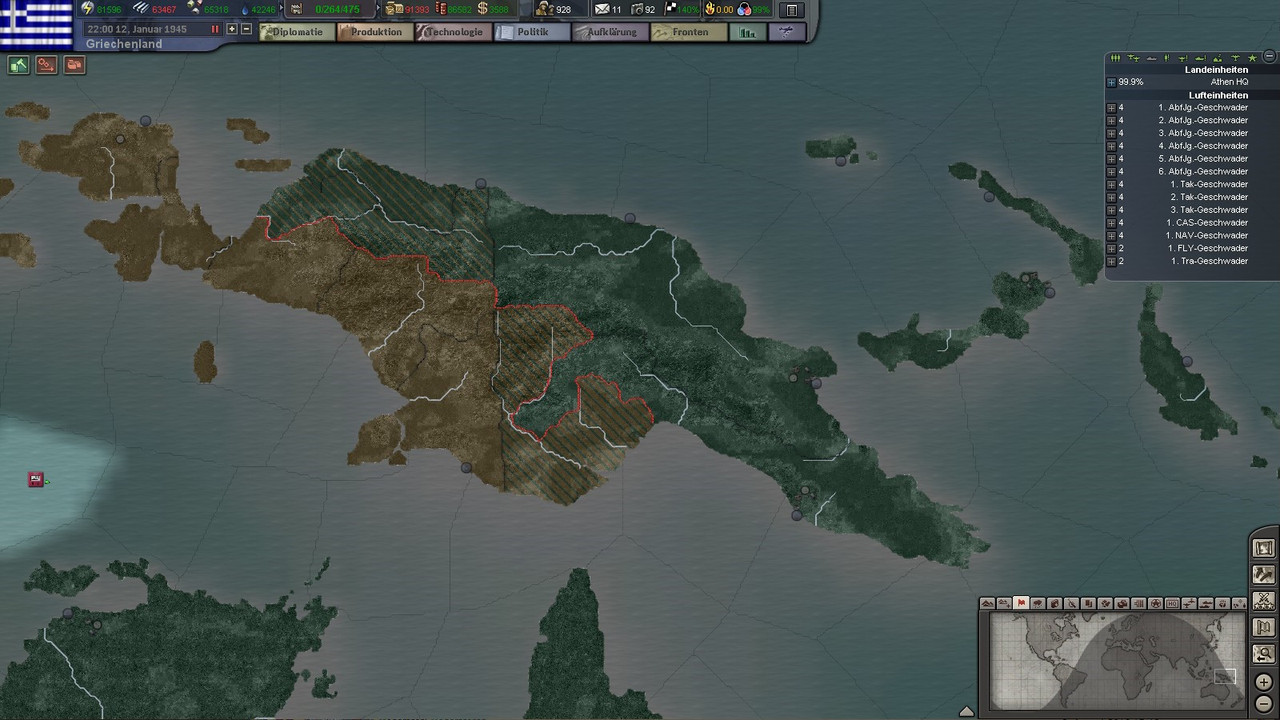Collapse minimap with the triangle arrow
1280x720 pixels.
[x=966, y=711]
